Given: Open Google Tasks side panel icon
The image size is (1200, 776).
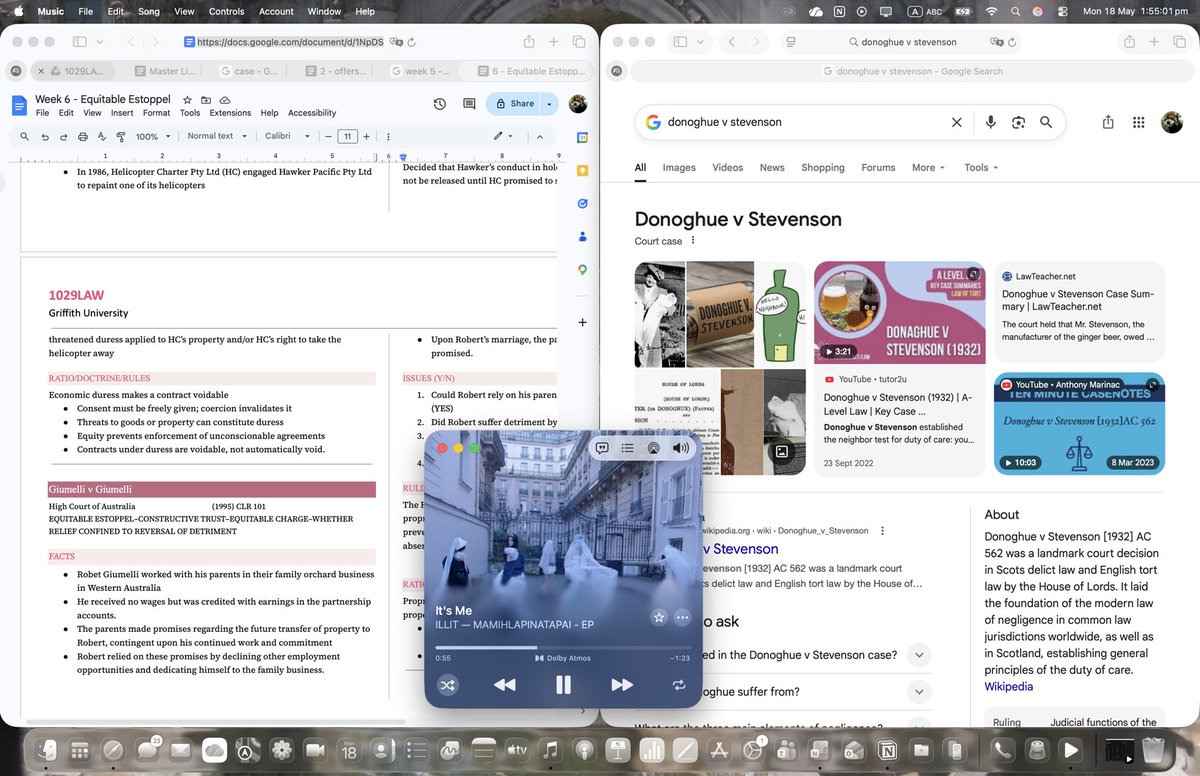Looking at the screenshot, I should click(x=582, y=203).
